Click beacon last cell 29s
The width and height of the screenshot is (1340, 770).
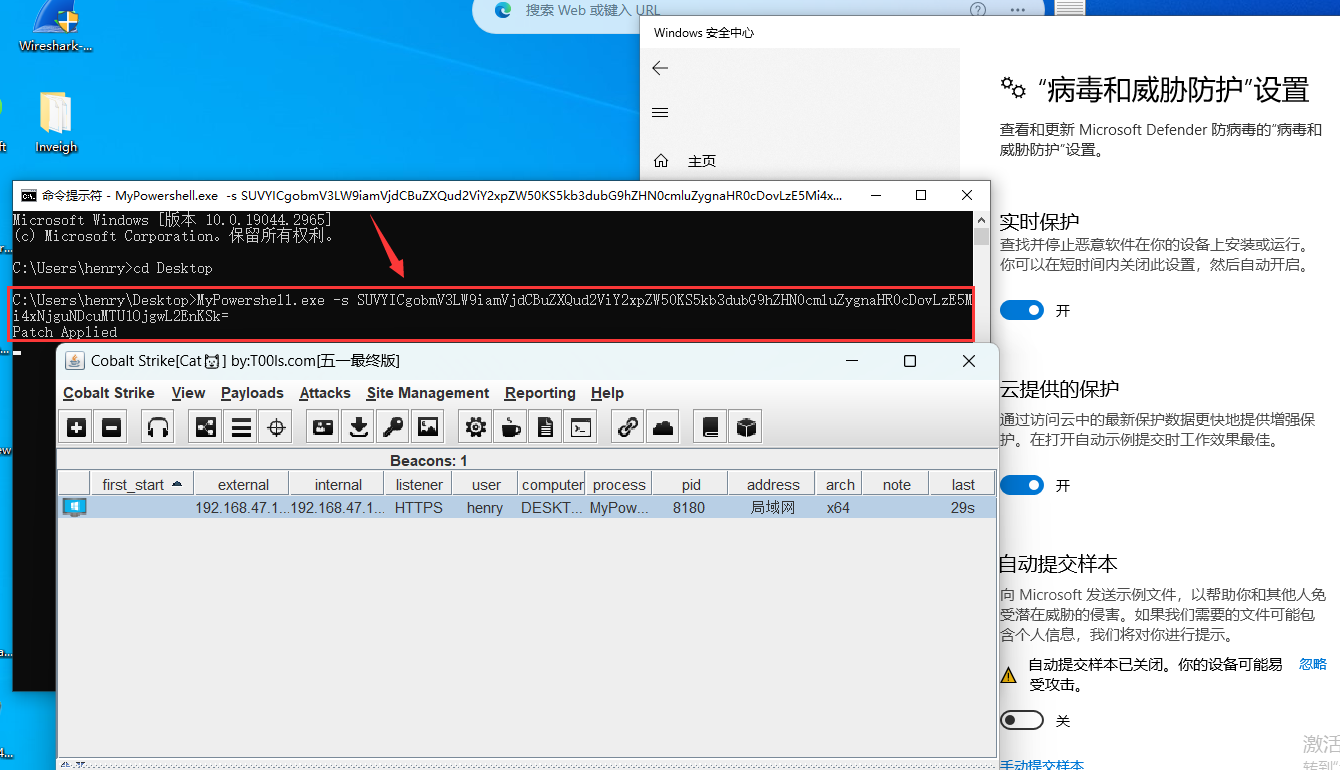tap(963, 508)
